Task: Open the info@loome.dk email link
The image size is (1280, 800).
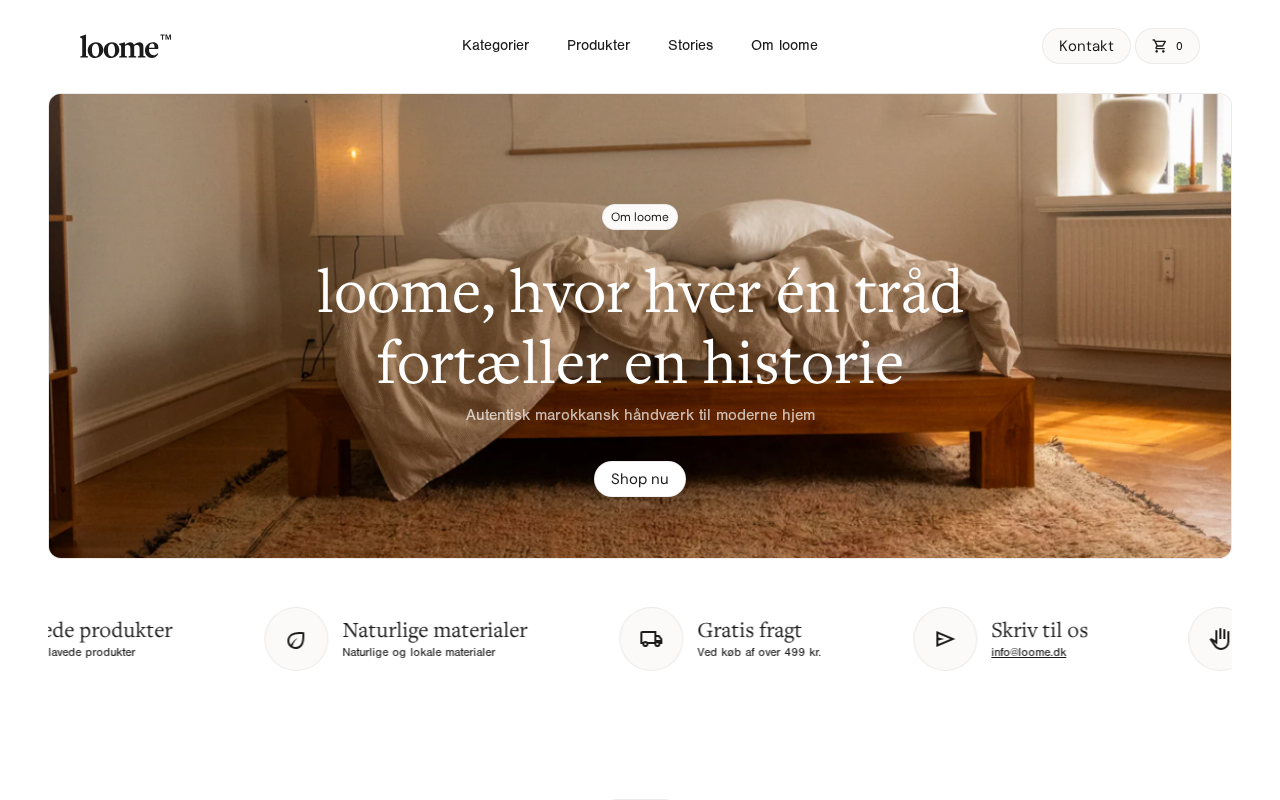Action: coord(1028,652)
